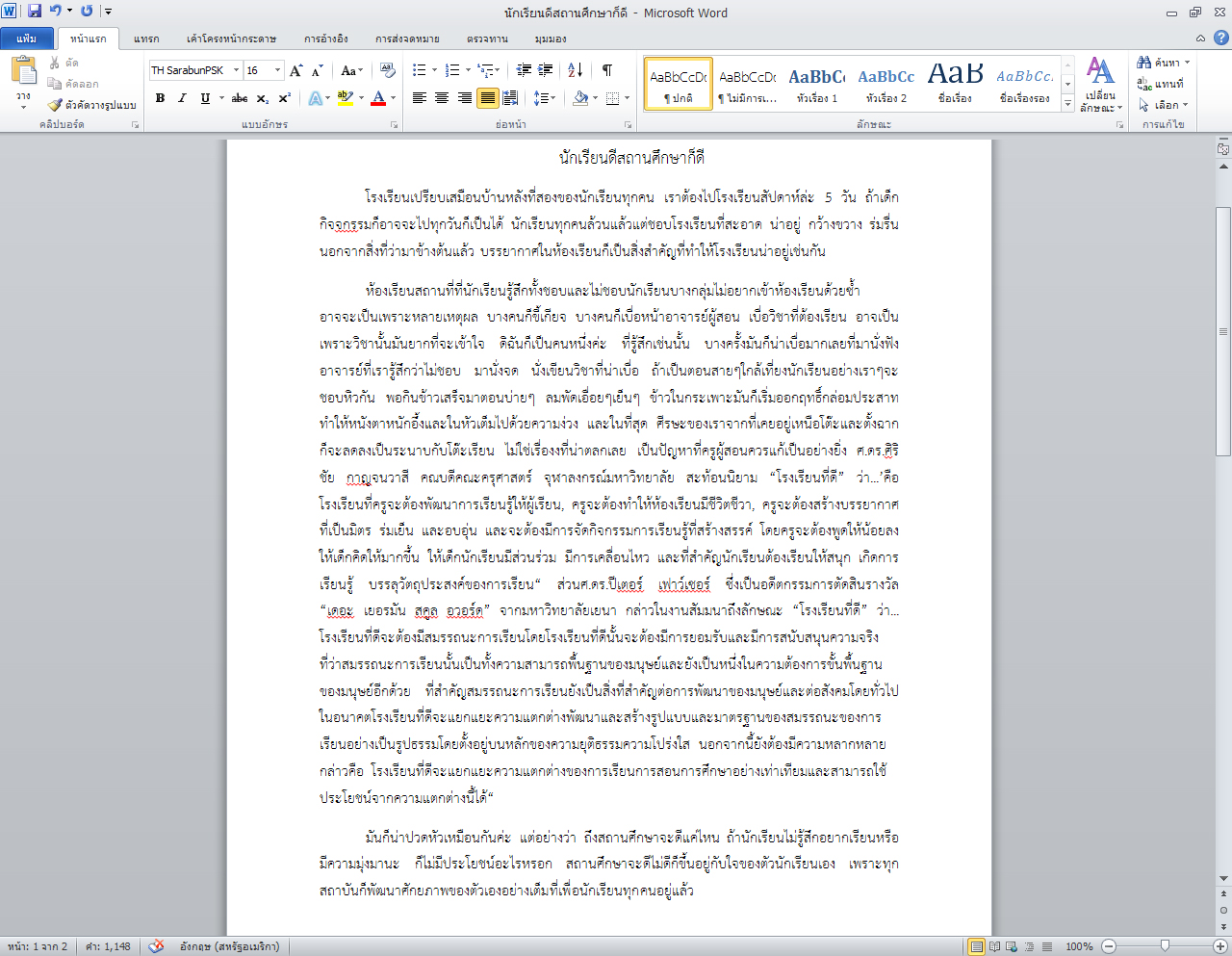Open the font name box TH SarabunPSK
This screenshot has height=956, width=1232.
[x=194, y=70]
